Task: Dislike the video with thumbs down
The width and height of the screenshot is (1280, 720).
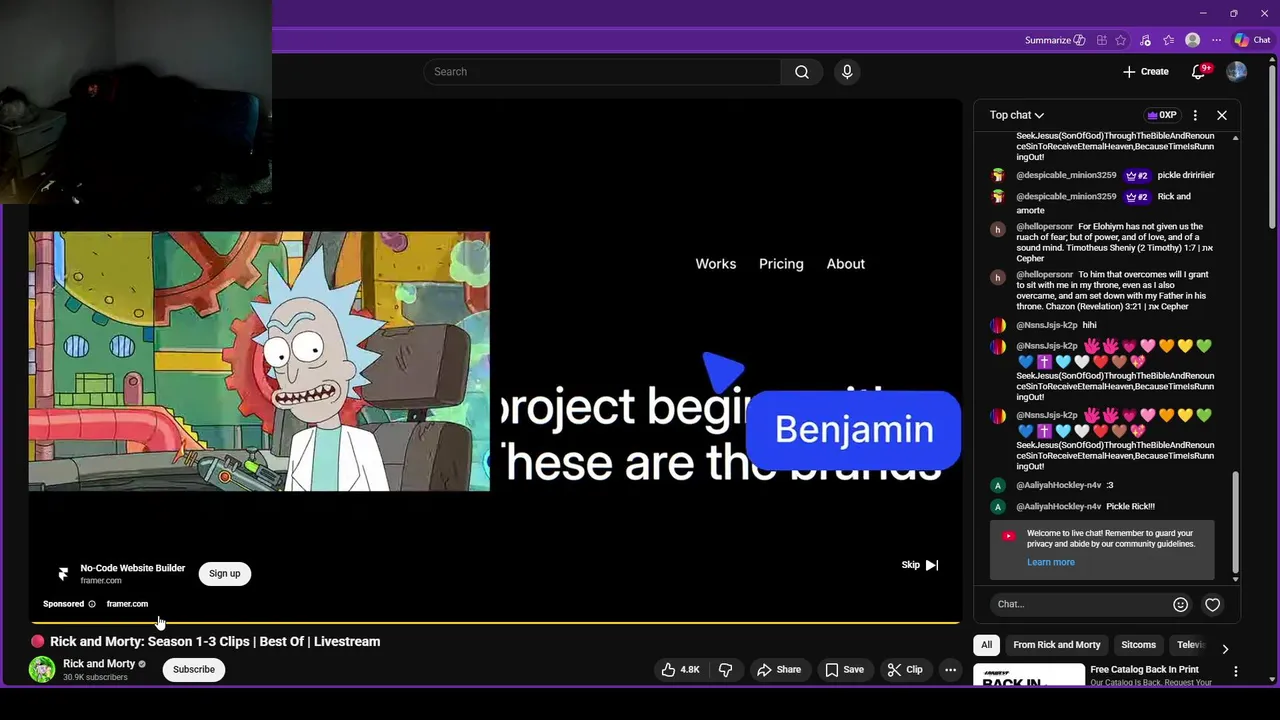Action: [726, 670]
